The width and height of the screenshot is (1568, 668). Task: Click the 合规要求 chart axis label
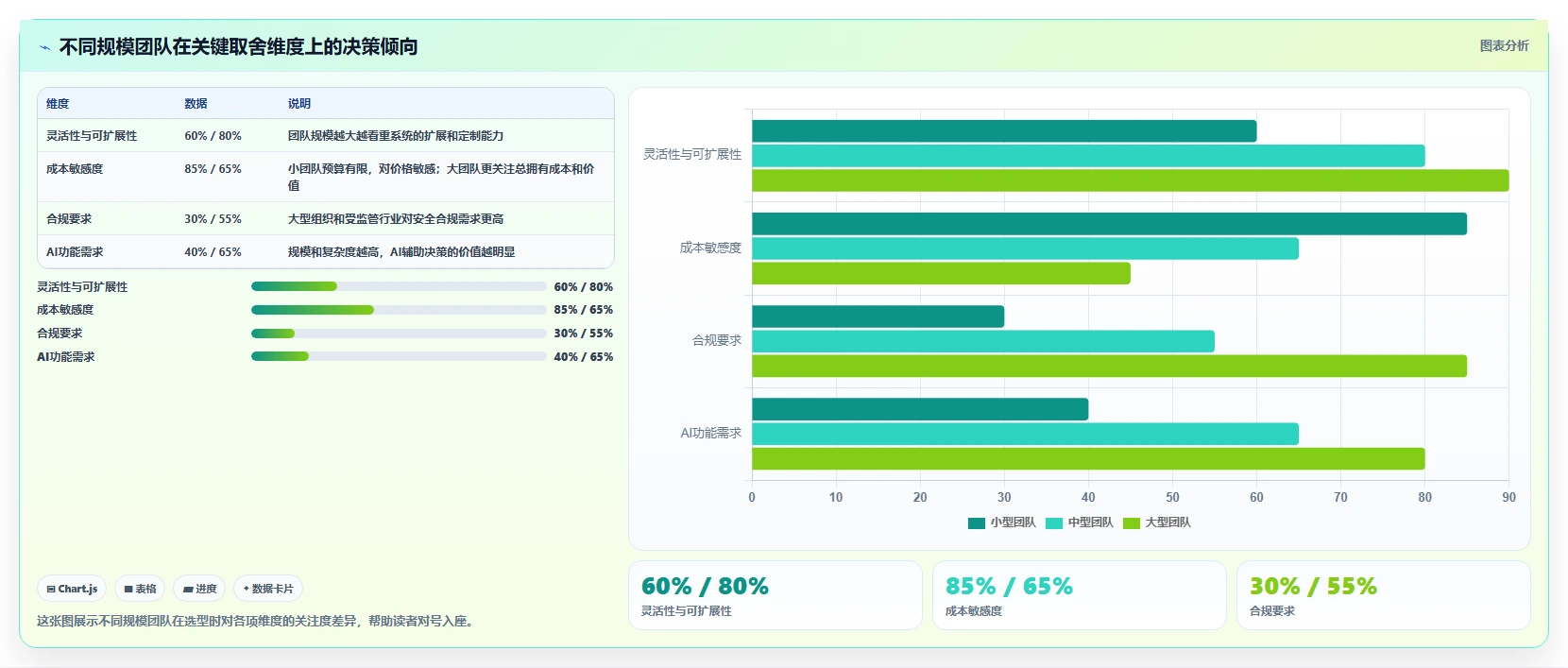(x=717, y=340)
